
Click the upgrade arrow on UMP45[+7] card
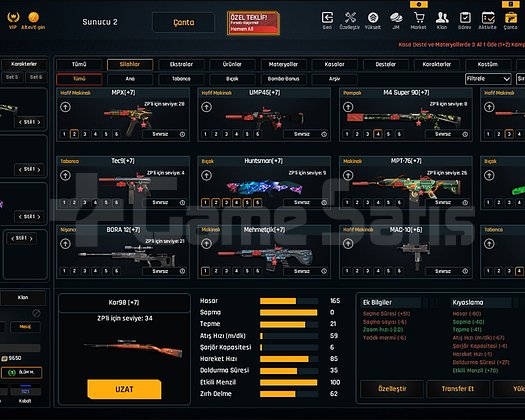pyautogui.click(x=207, y=107)
